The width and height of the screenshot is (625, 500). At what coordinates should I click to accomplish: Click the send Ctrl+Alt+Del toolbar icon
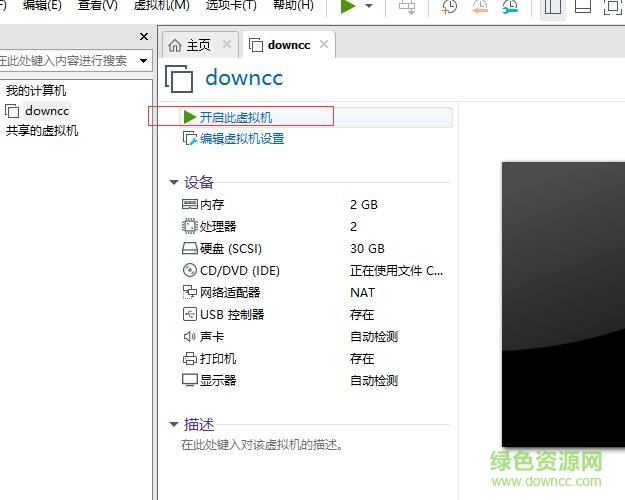(407, 7)
